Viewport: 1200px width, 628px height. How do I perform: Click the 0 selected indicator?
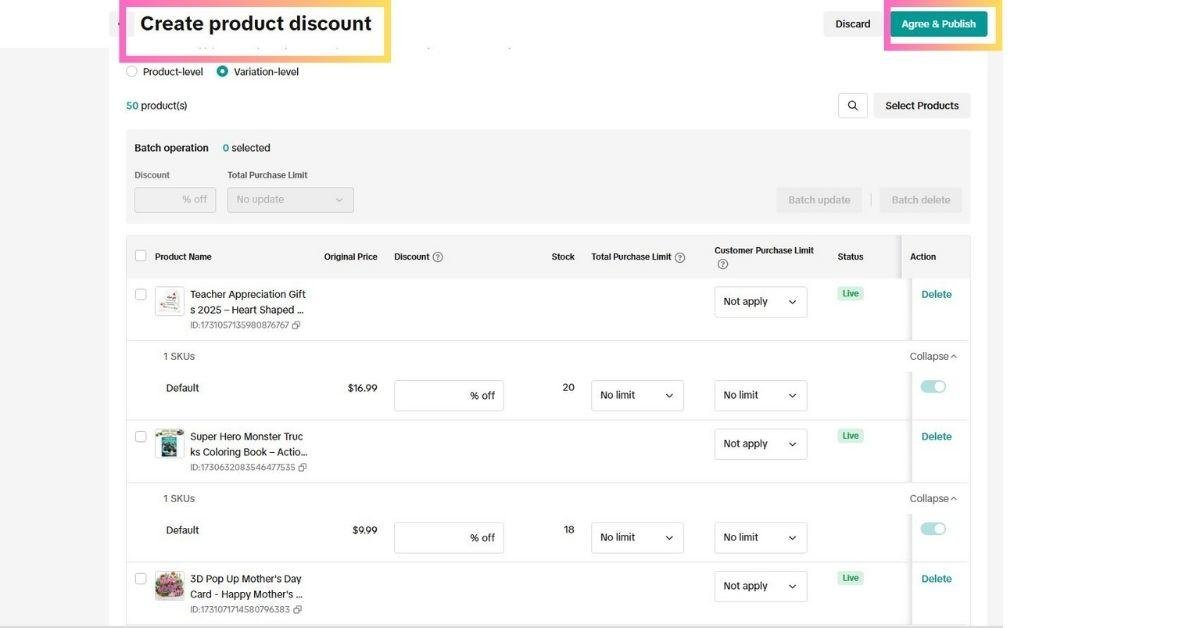[x=246, y=148]
